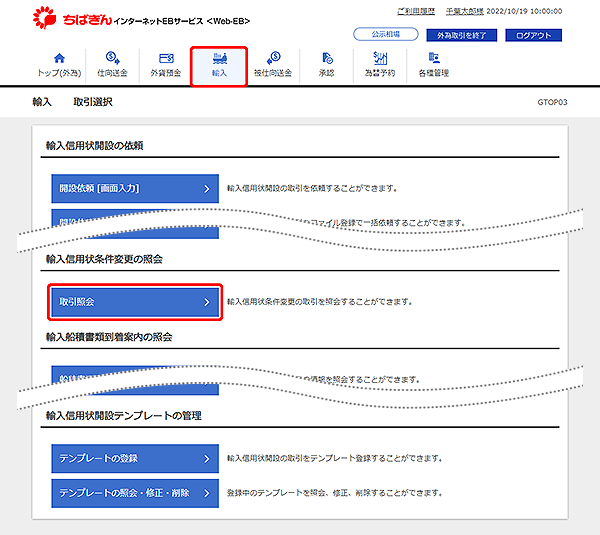The width and height of the screenshot is (600, 535).
Task: Click the GTOP03 screen code
Action: [x=552, y=102]
